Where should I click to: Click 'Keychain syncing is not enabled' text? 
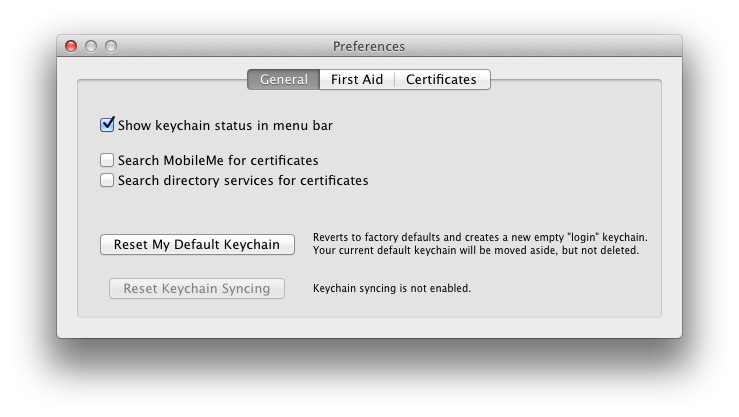pos(392,288)
